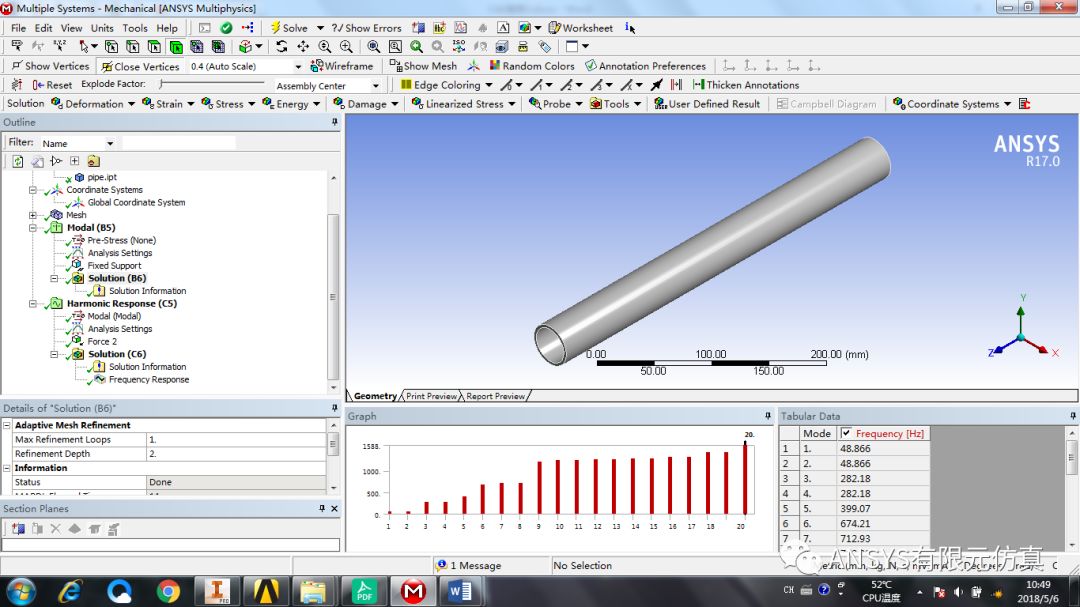
Task: Switch to the Print Preview tab
Action: coord(429,395)
